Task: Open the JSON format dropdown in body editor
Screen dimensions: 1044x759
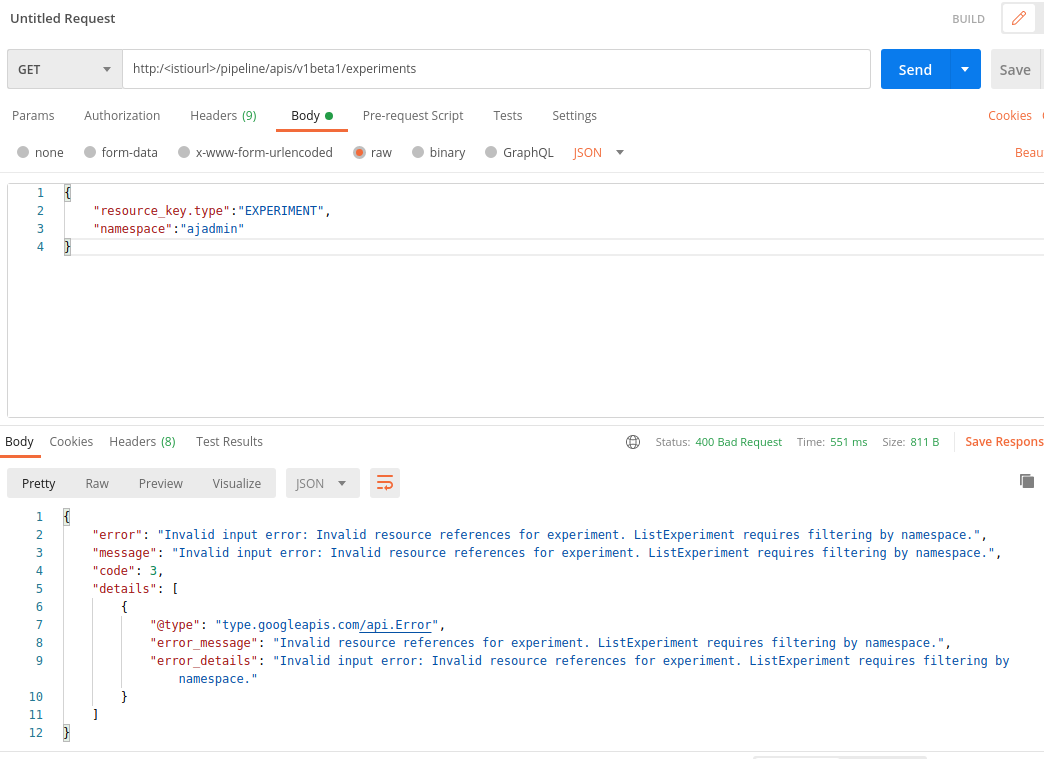Action: 596,152
